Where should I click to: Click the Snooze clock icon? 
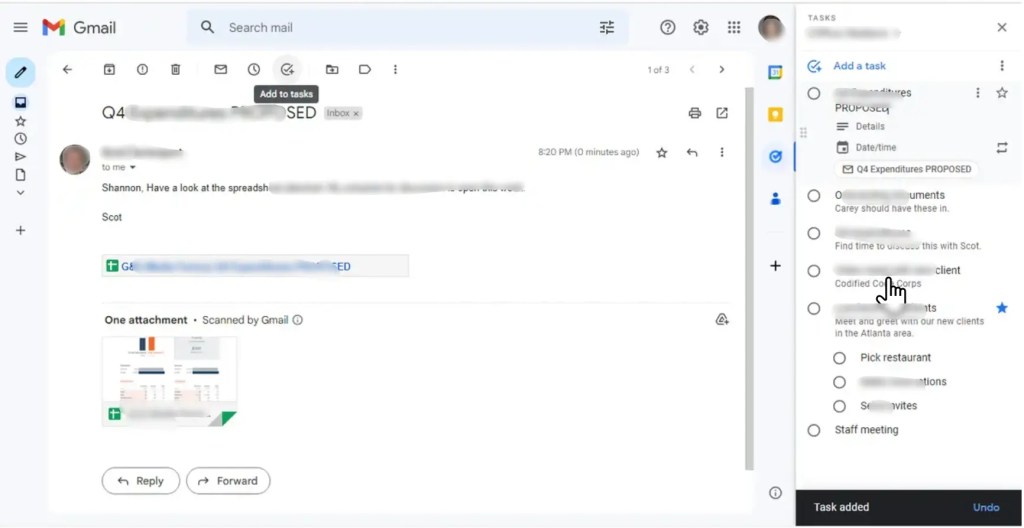click(x=253, y=69)
